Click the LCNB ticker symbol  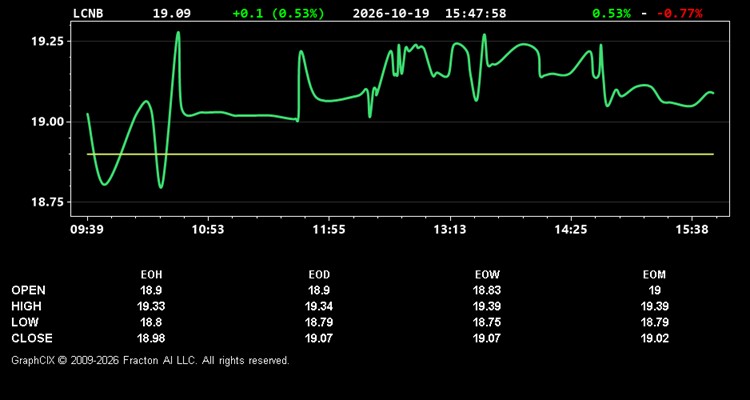[88, 13]
